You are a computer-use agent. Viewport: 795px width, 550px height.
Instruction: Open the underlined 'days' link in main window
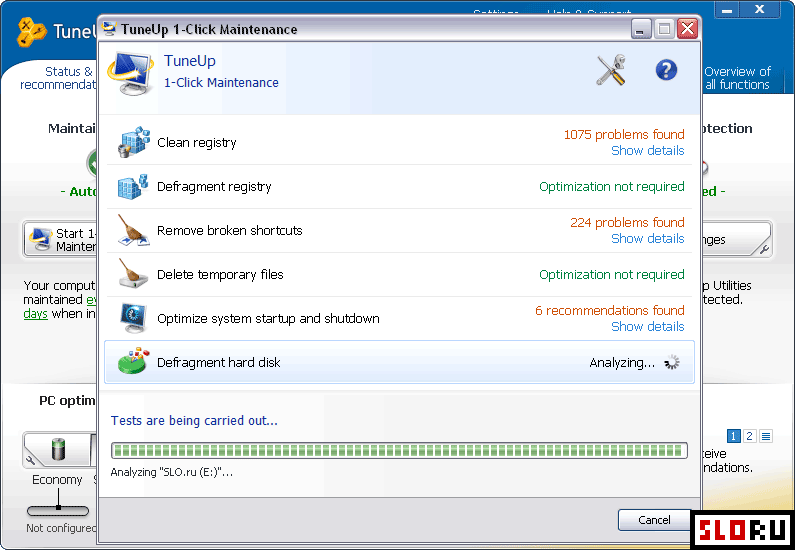click(35, 314)
